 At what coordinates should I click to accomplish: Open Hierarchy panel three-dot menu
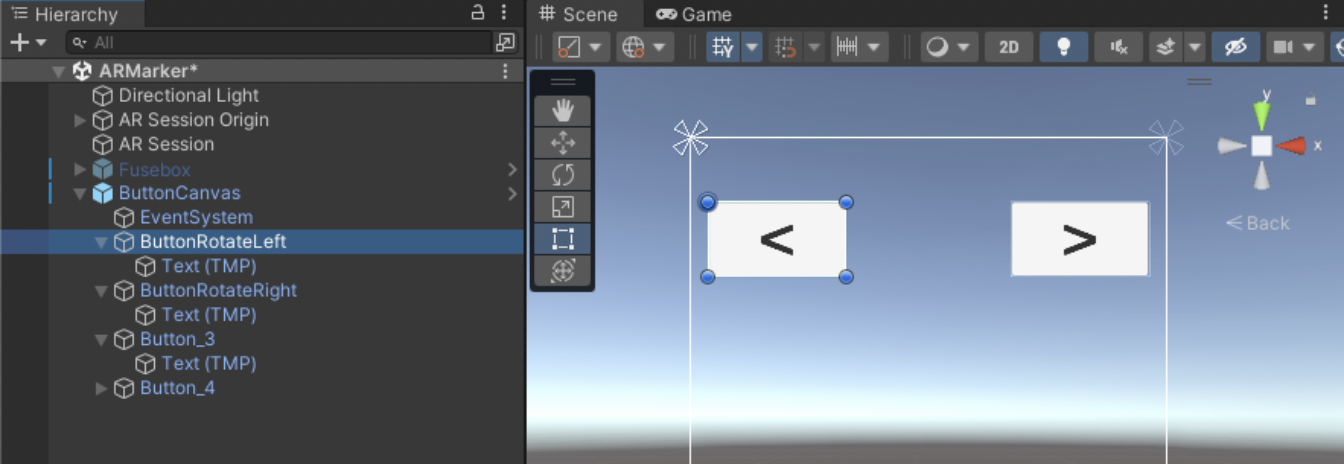point(504,13)
